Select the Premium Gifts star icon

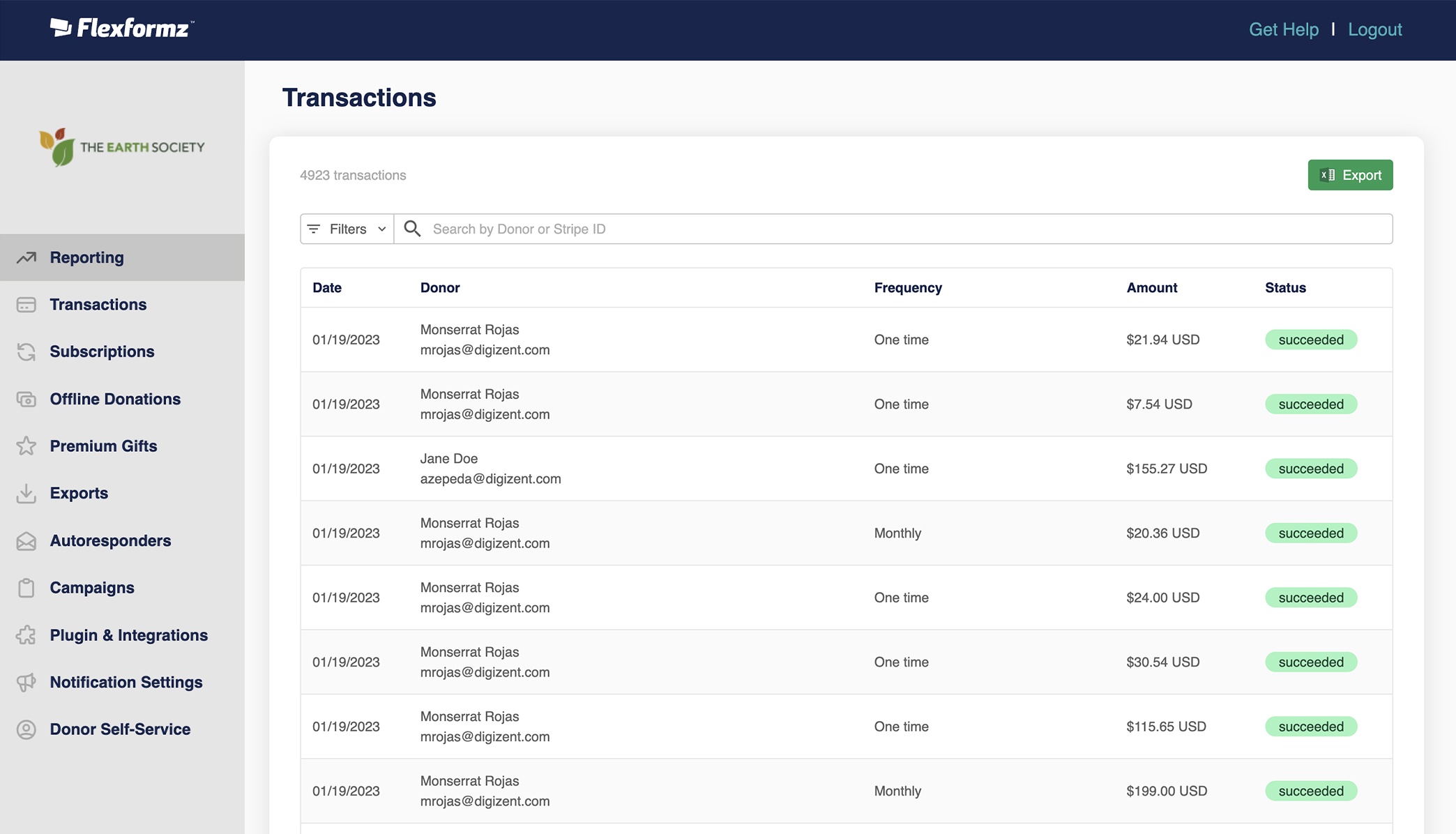(26, 446)
